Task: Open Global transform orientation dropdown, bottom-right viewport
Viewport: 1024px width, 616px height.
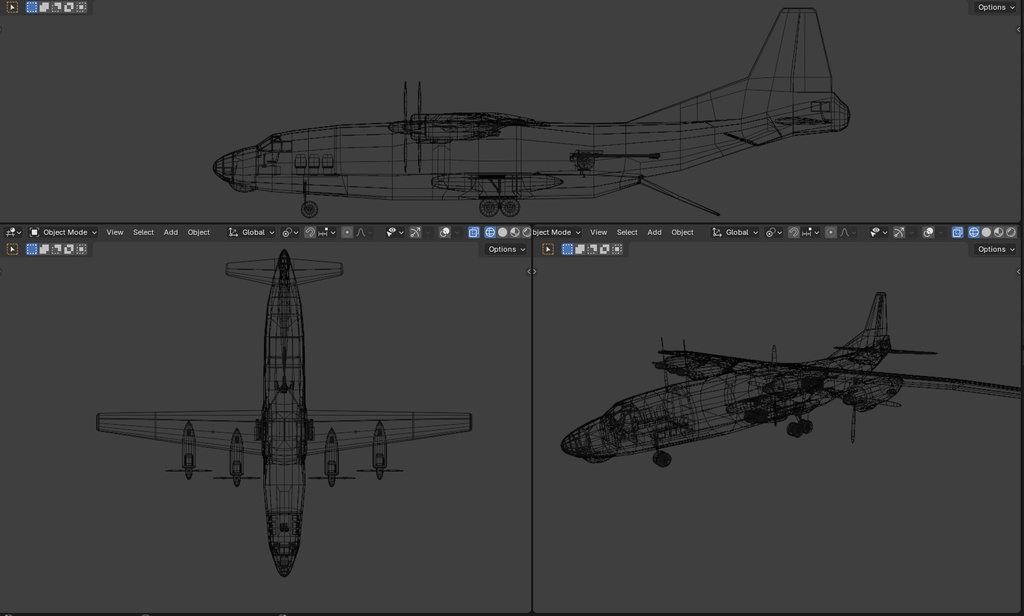Action: click(x=735, y=232)
